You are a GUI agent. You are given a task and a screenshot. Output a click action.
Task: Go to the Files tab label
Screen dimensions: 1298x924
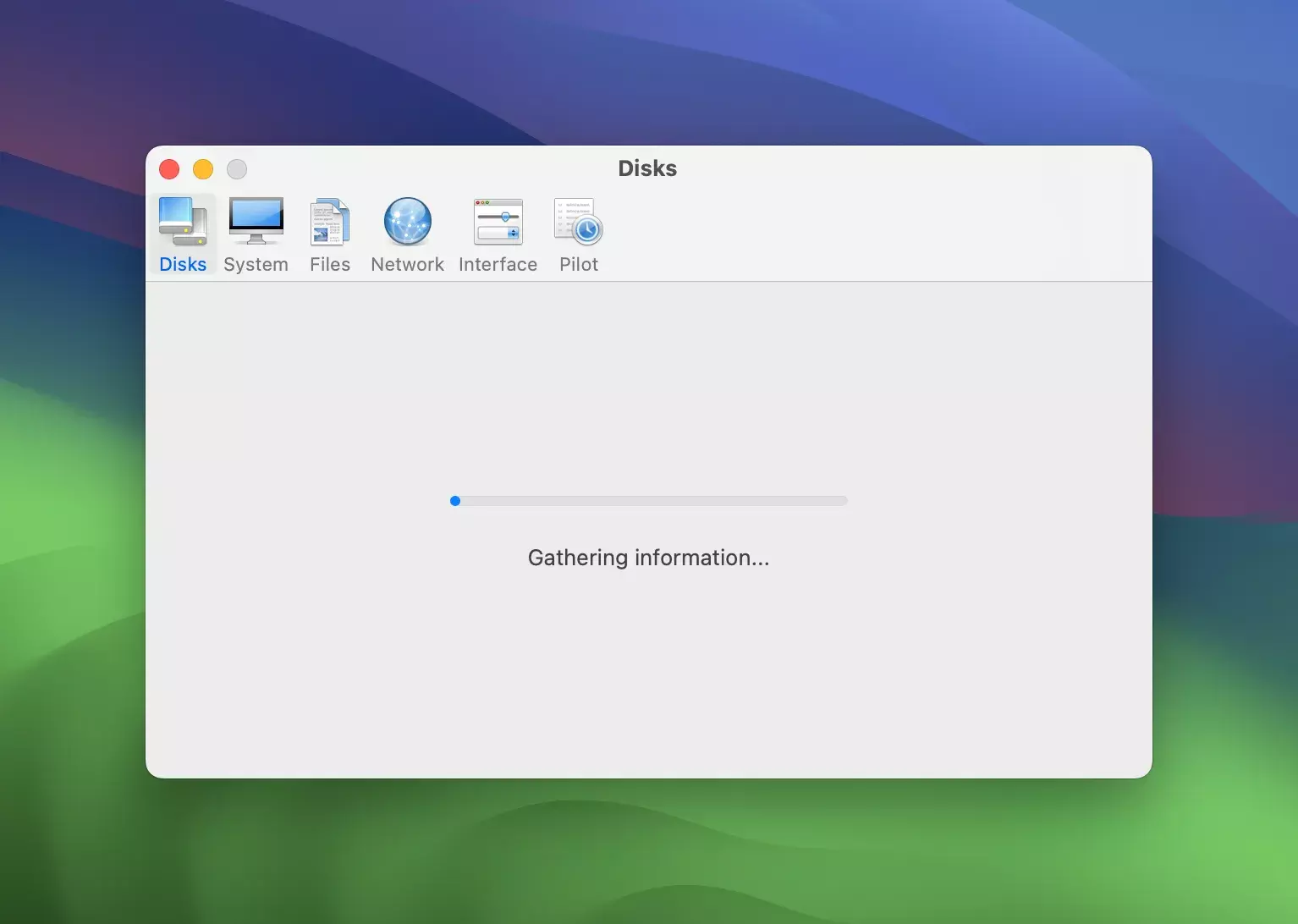click(x=329, y=265)
